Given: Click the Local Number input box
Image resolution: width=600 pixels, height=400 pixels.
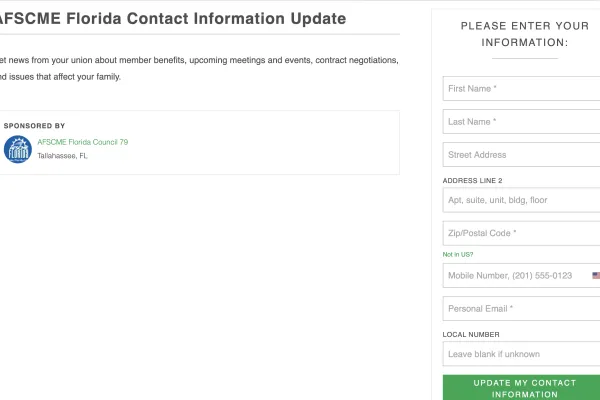Looking at the screenshot, I should pyautogui.click(x=520, y=354).
